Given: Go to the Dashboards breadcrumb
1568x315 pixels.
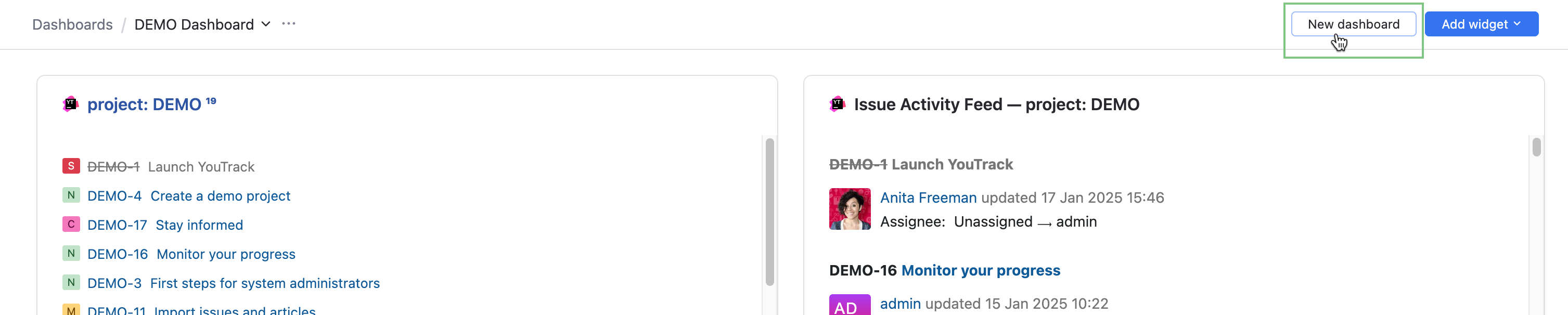Looking at the screenshot, I should (x=72, y=24).
